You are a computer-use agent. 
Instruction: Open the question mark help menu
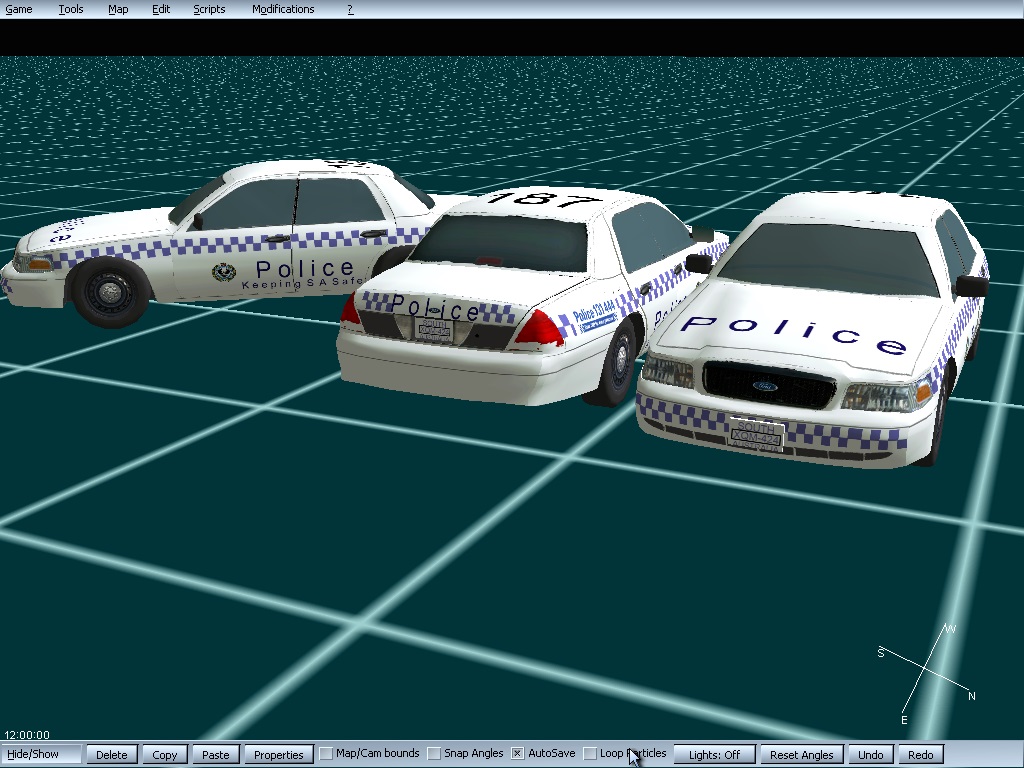pos(350,9)
